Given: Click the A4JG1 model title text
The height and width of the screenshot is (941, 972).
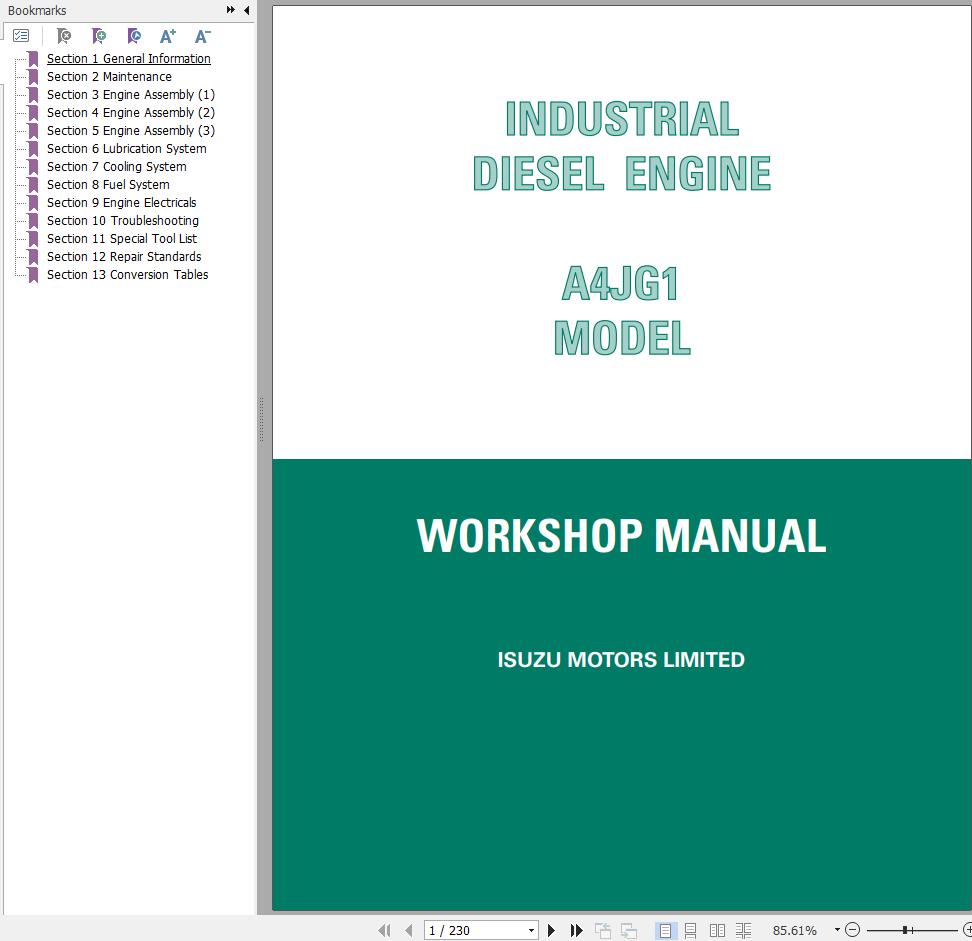Looking at the screenshot, I should [x=621, y=284].
